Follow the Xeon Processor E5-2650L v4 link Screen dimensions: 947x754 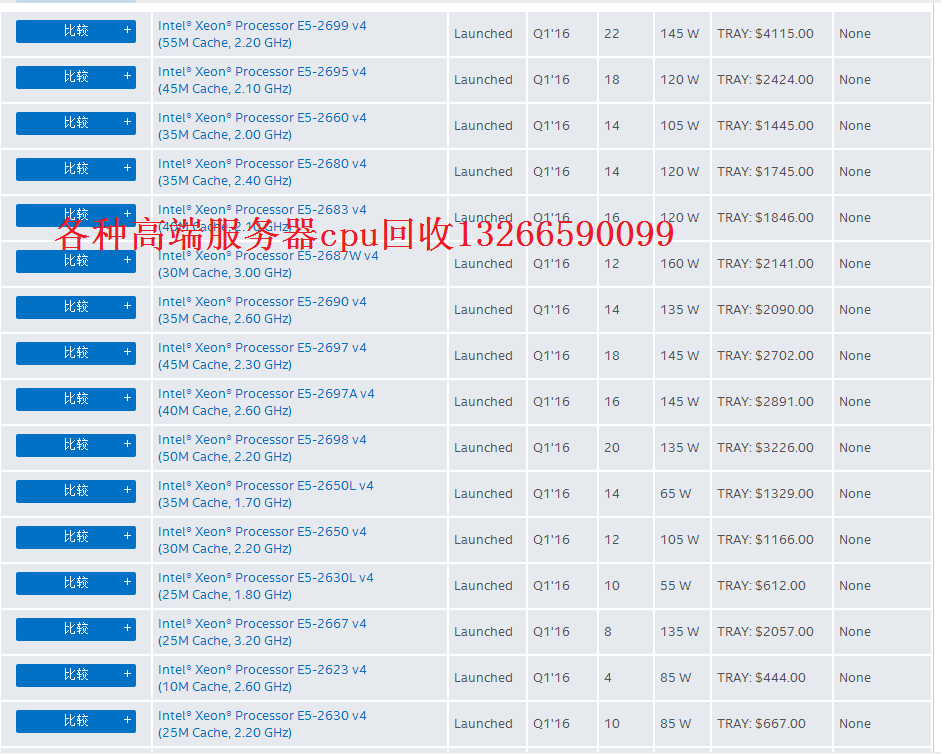266,494
